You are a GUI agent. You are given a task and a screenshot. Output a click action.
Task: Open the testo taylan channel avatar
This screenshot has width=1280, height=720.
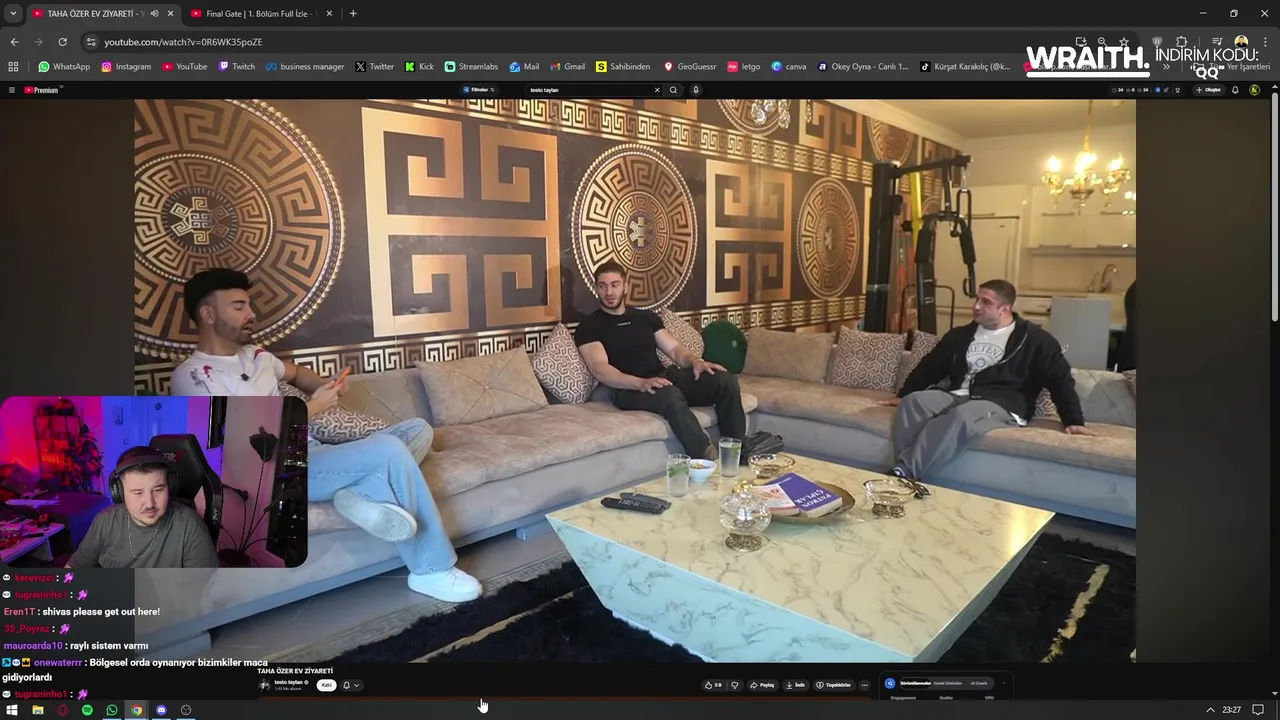(265, 685)
